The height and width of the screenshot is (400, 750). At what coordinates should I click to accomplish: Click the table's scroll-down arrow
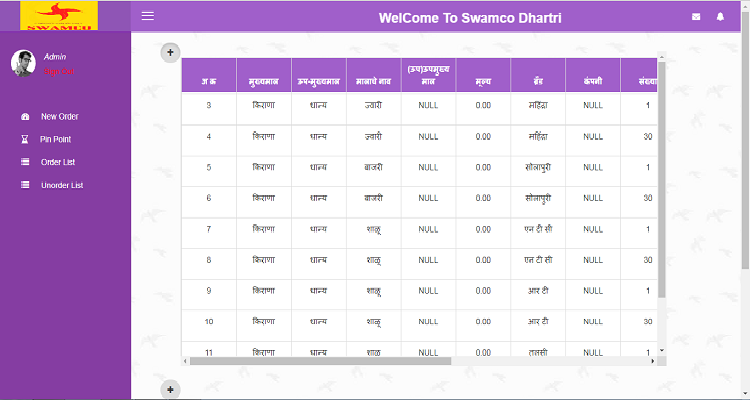(661, 351)
